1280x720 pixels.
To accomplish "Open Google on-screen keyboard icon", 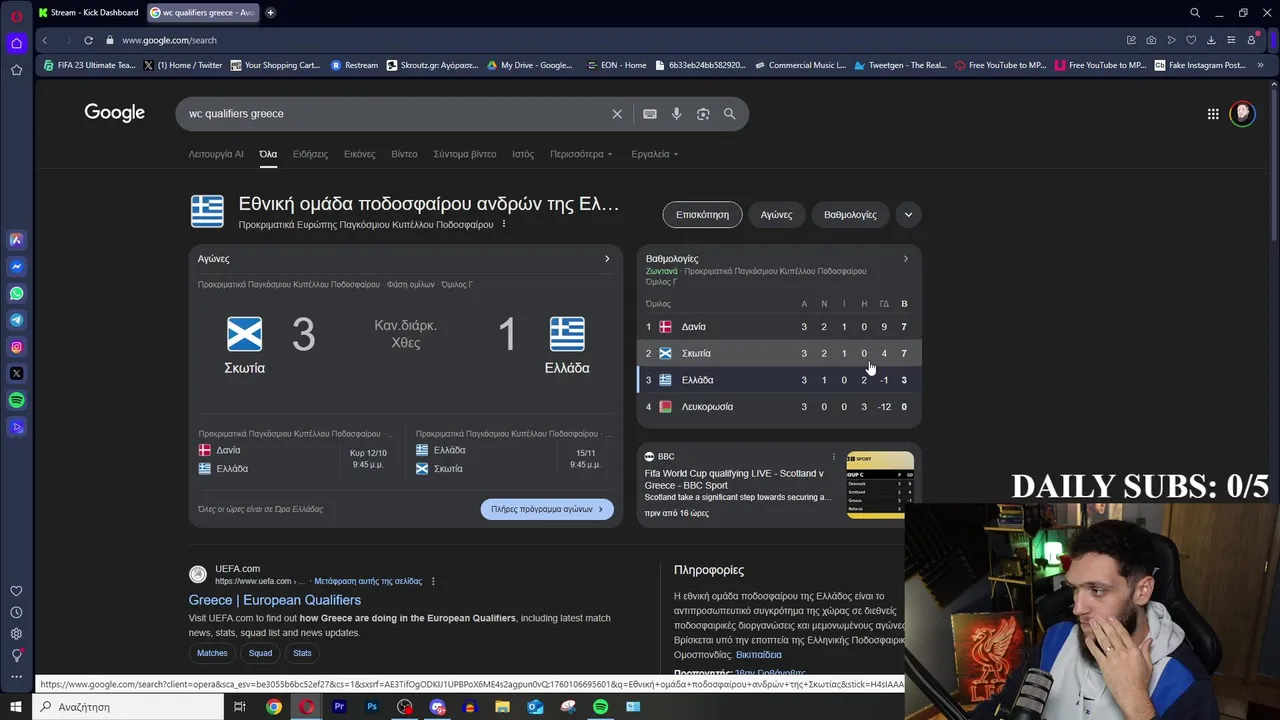I will 650,114.
